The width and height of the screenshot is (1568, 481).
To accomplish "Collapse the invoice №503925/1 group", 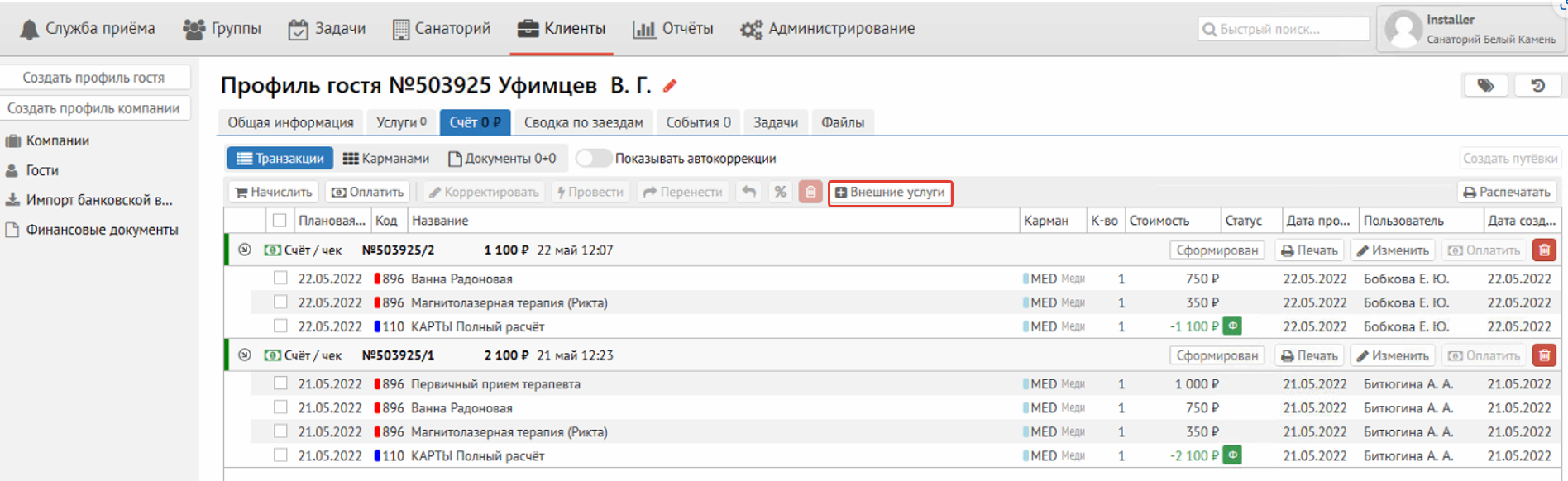I will [x=245, y=355].
